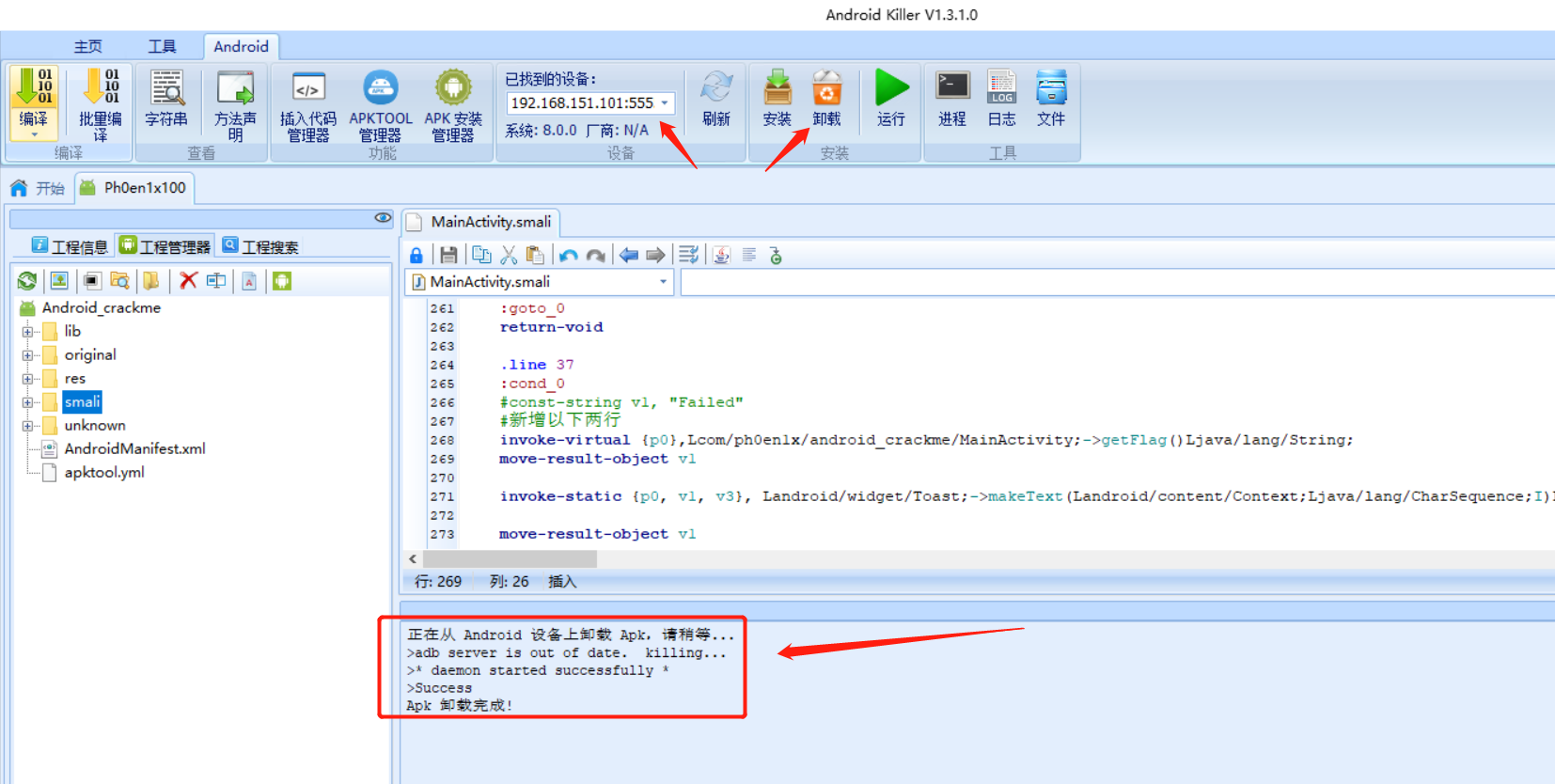Click the line 268 invoke-virtual getFlag code
1555x784 pixels.
tap(926, 440)
